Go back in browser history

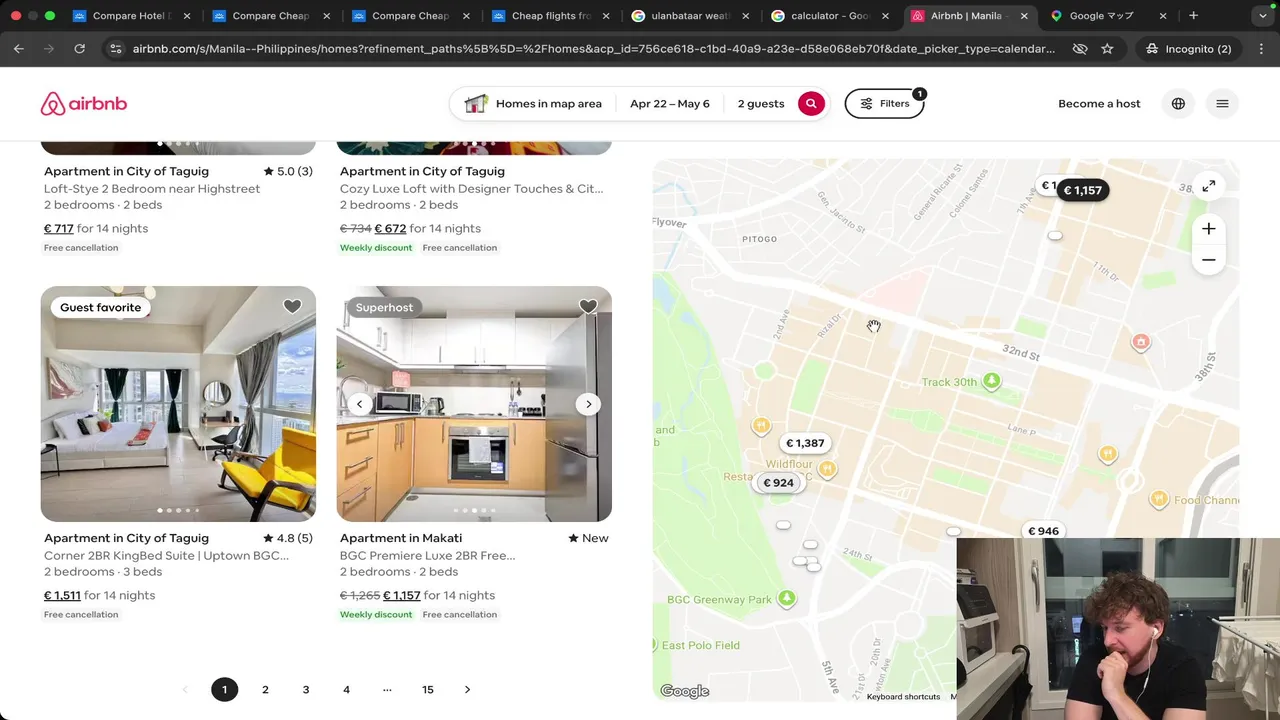click(19, 48)
